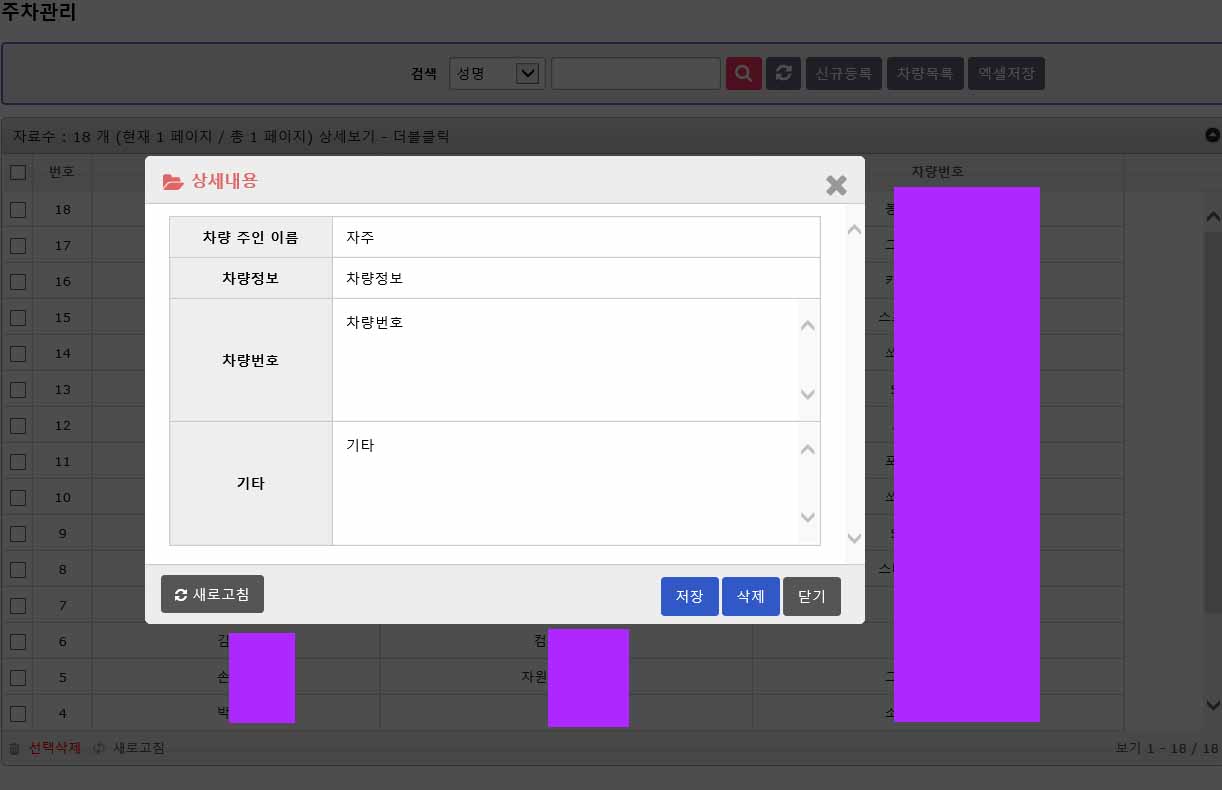Click dialog scrollbar down arrow
This screenshot has width=1222, height=790.
[x=854, y=538]
